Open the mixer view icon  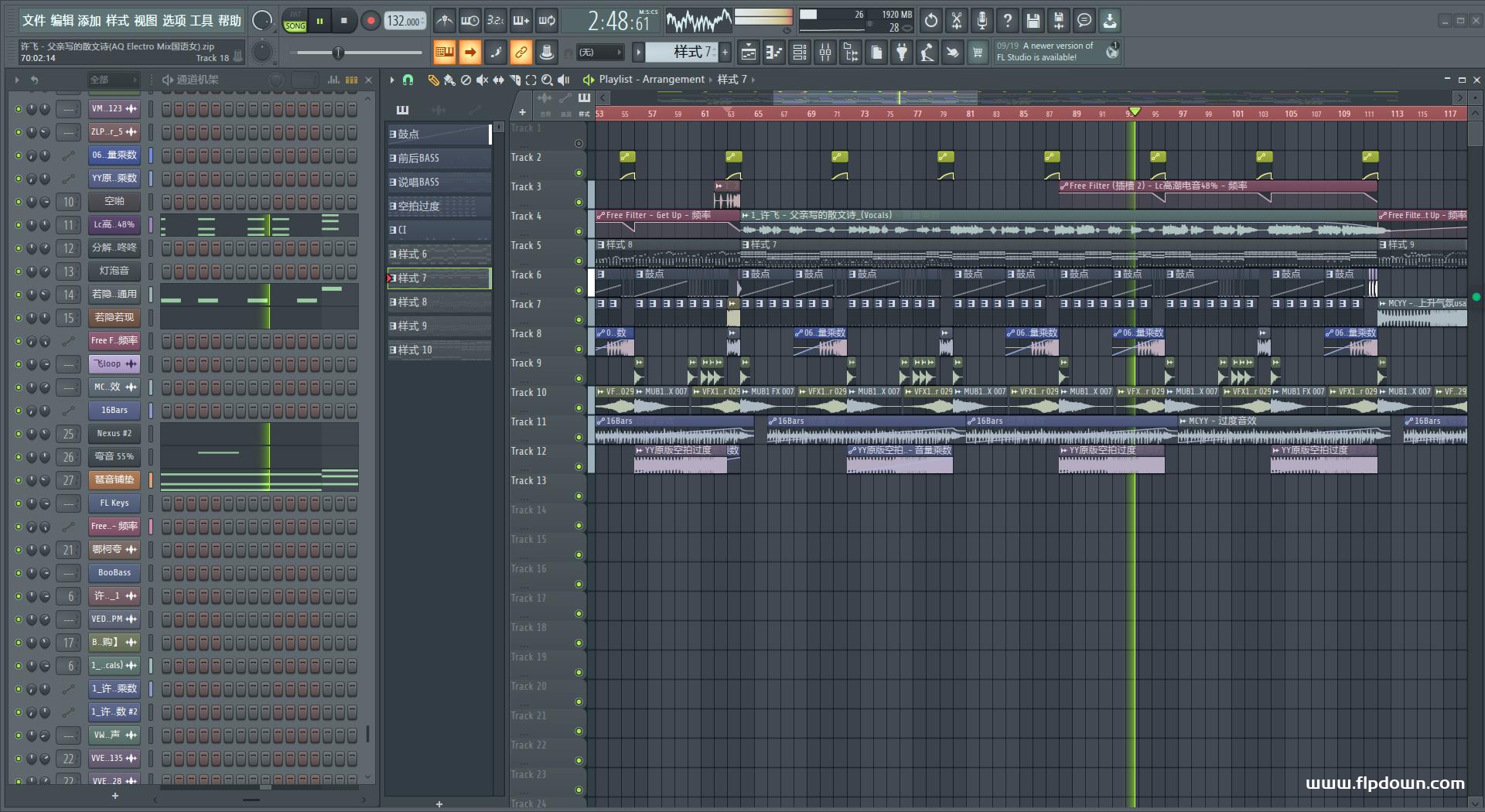point(825,53)
